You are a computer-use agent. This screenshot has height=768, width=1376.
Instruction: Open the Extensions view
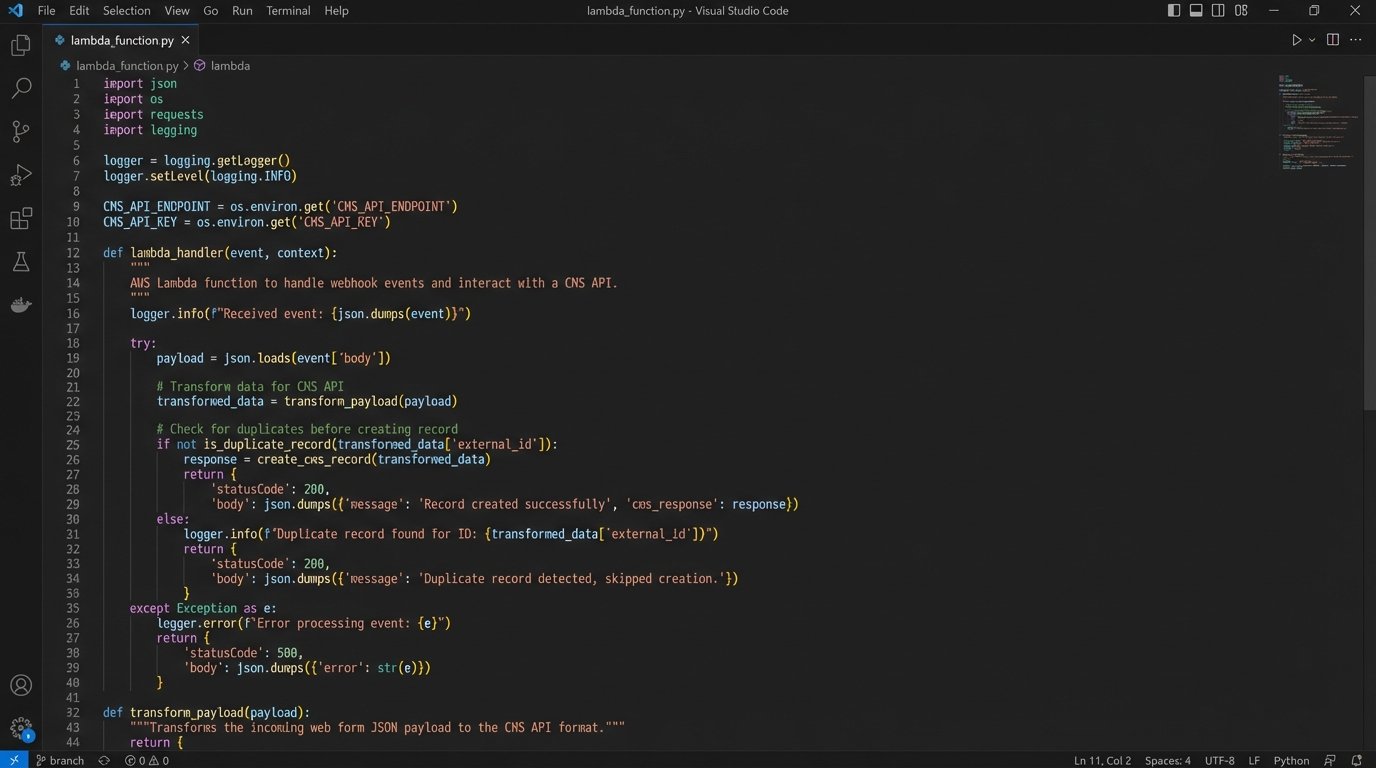[x=21, y=218]
